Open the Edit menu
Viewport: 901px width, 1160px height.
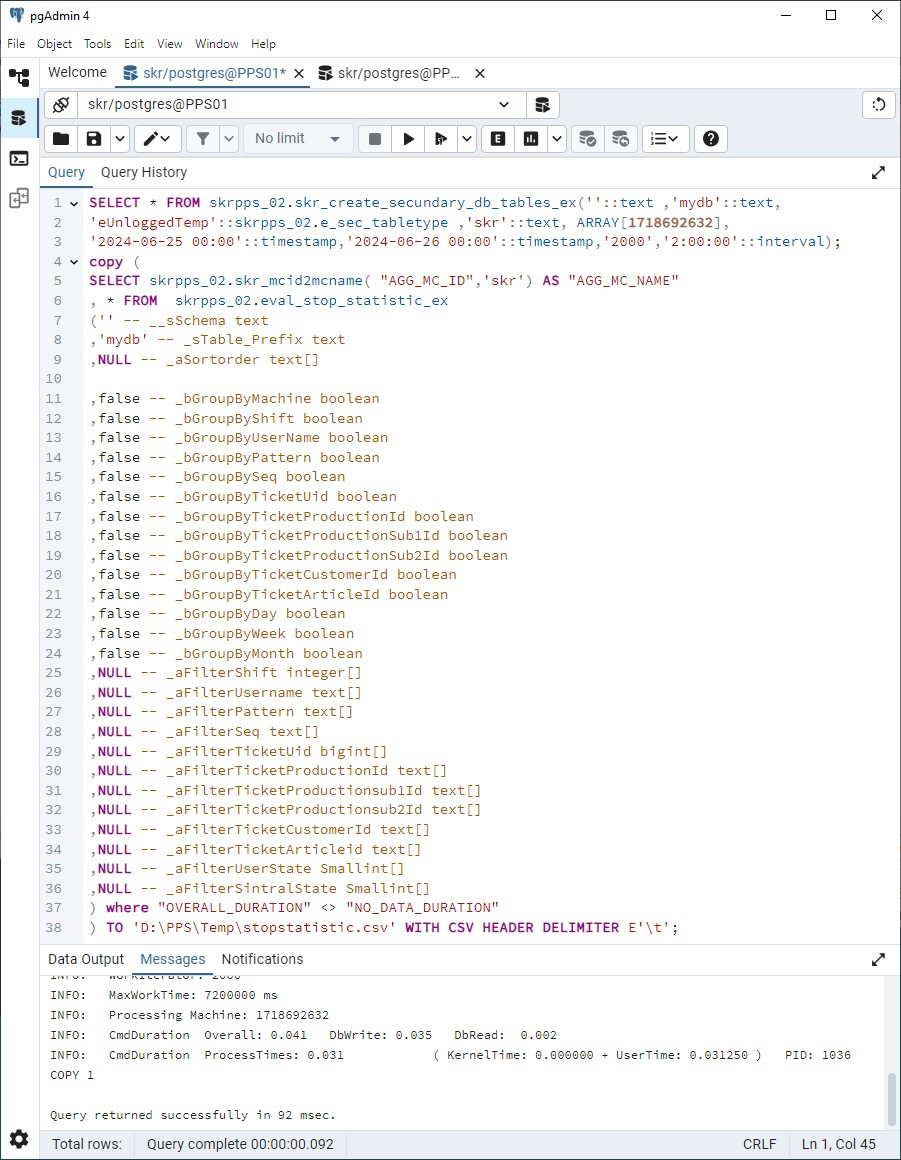[x=134, y=44]
